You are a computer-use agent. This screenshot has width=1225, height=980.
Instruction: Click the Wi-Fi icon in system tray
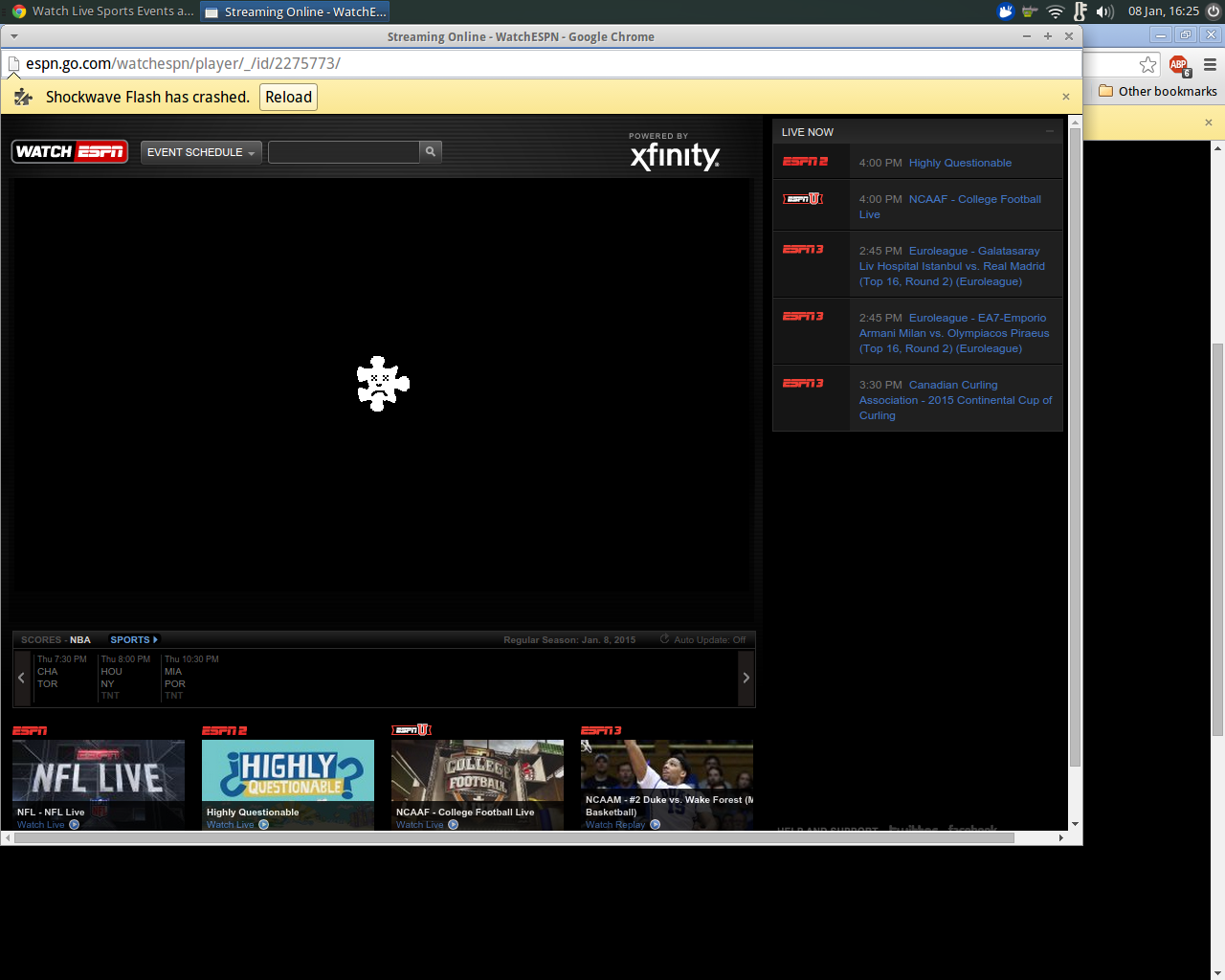point(1055,11)
